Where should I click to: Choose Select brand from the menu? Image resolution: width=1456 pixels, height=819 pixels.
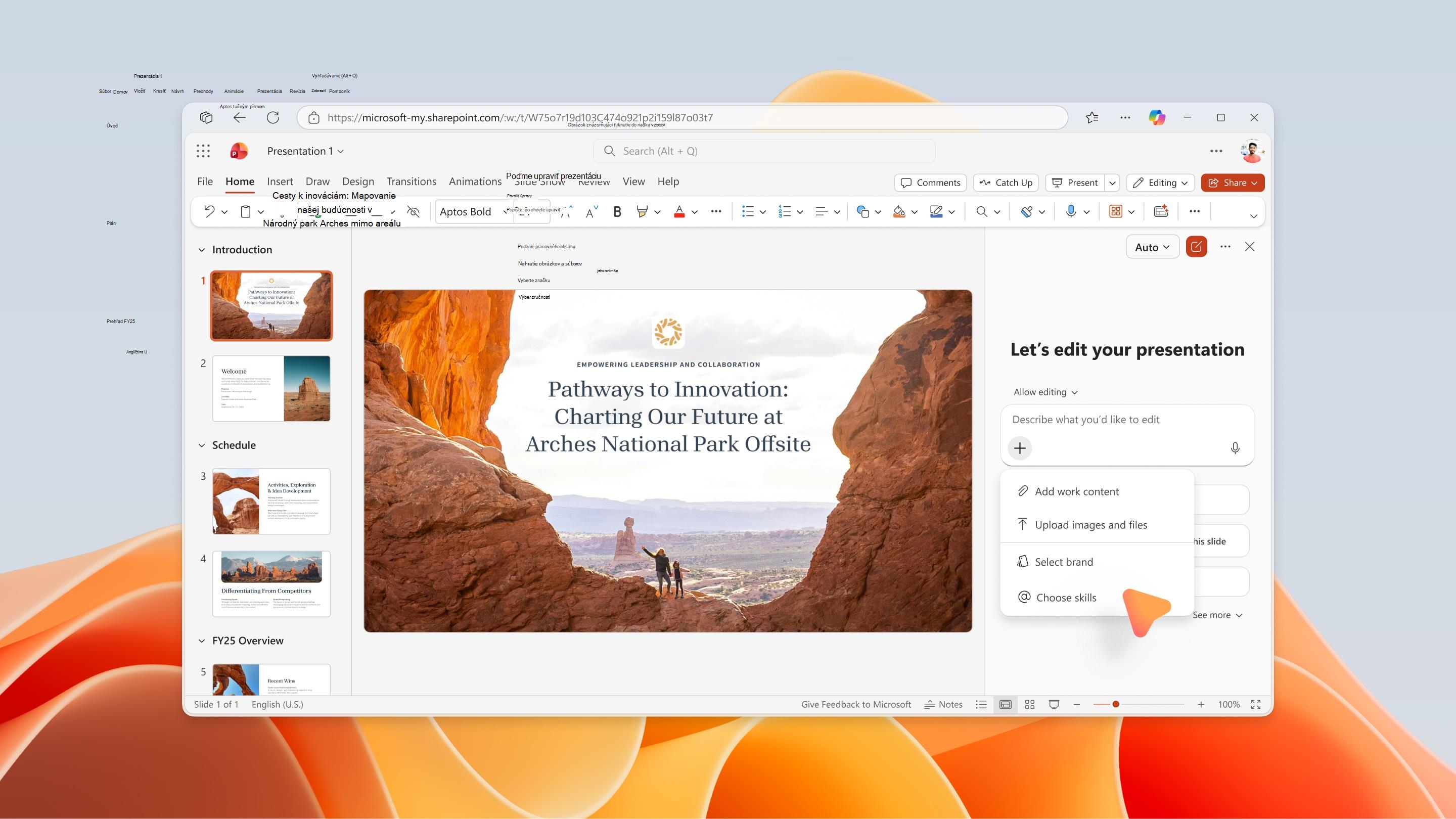coord(1097,562)
